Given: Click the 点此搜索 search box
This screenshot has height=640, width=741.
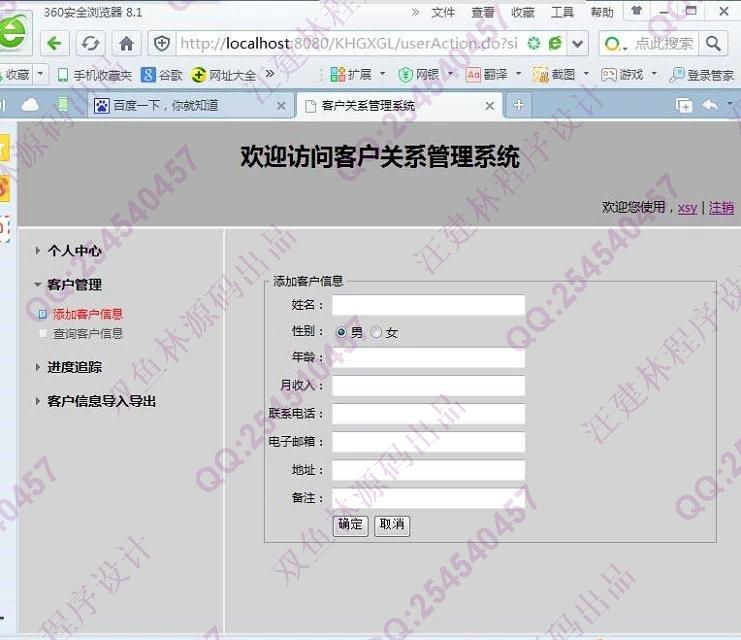Looking at the screenshot, I should (x=665, y=44).
